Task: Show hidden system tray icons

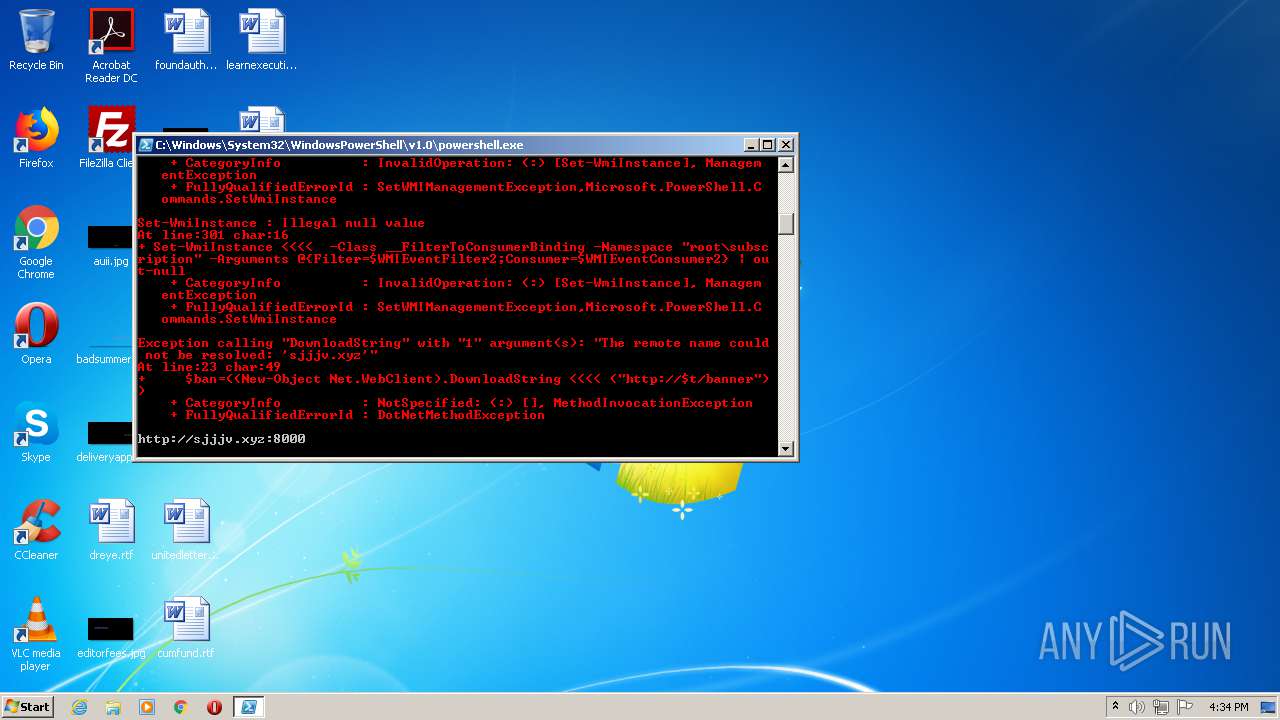Action: (1115, 707)
